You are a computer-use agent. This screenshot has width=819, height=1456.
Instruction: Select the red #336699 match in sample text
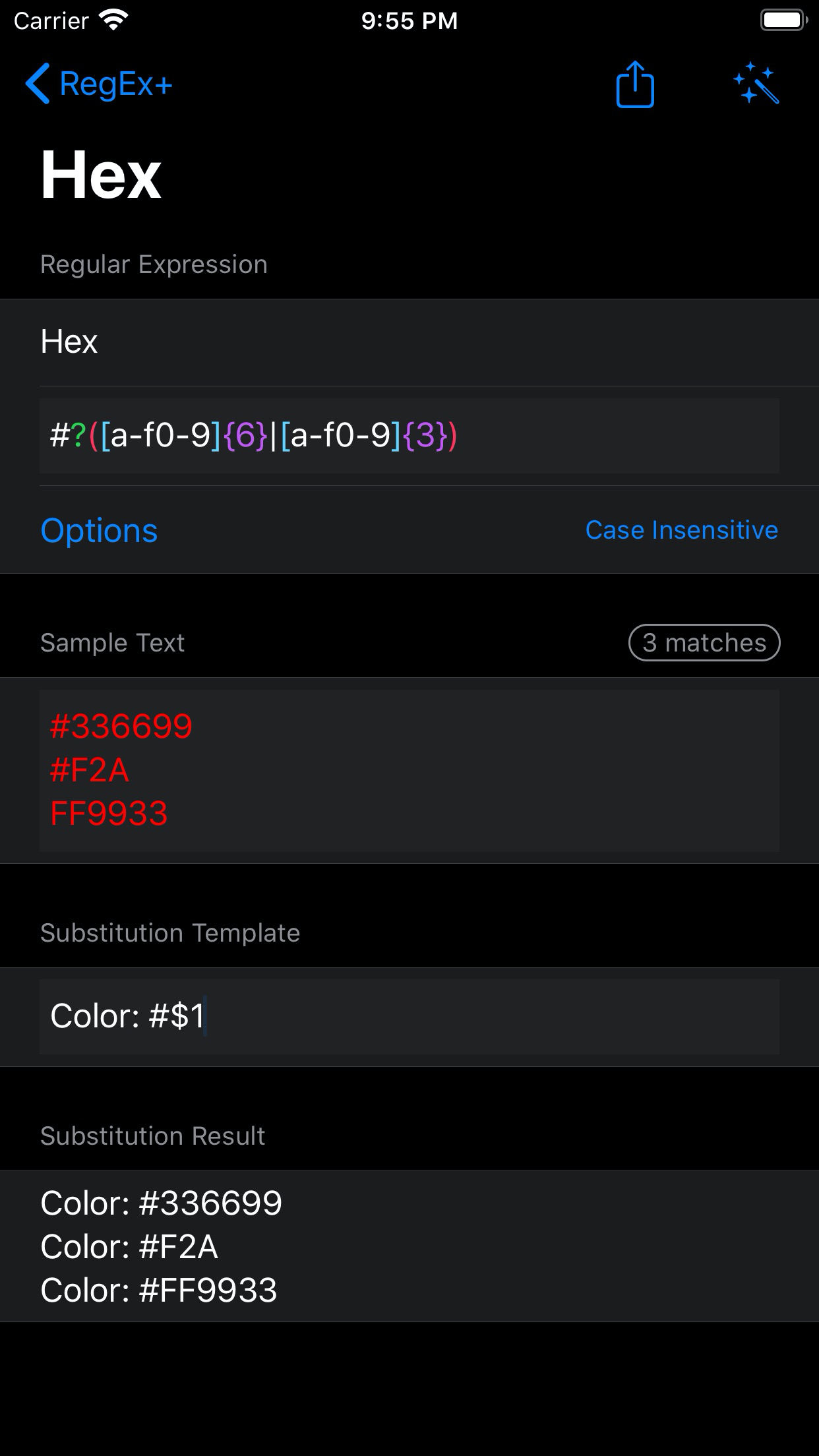pyautogui.click(x=123, y=725)
